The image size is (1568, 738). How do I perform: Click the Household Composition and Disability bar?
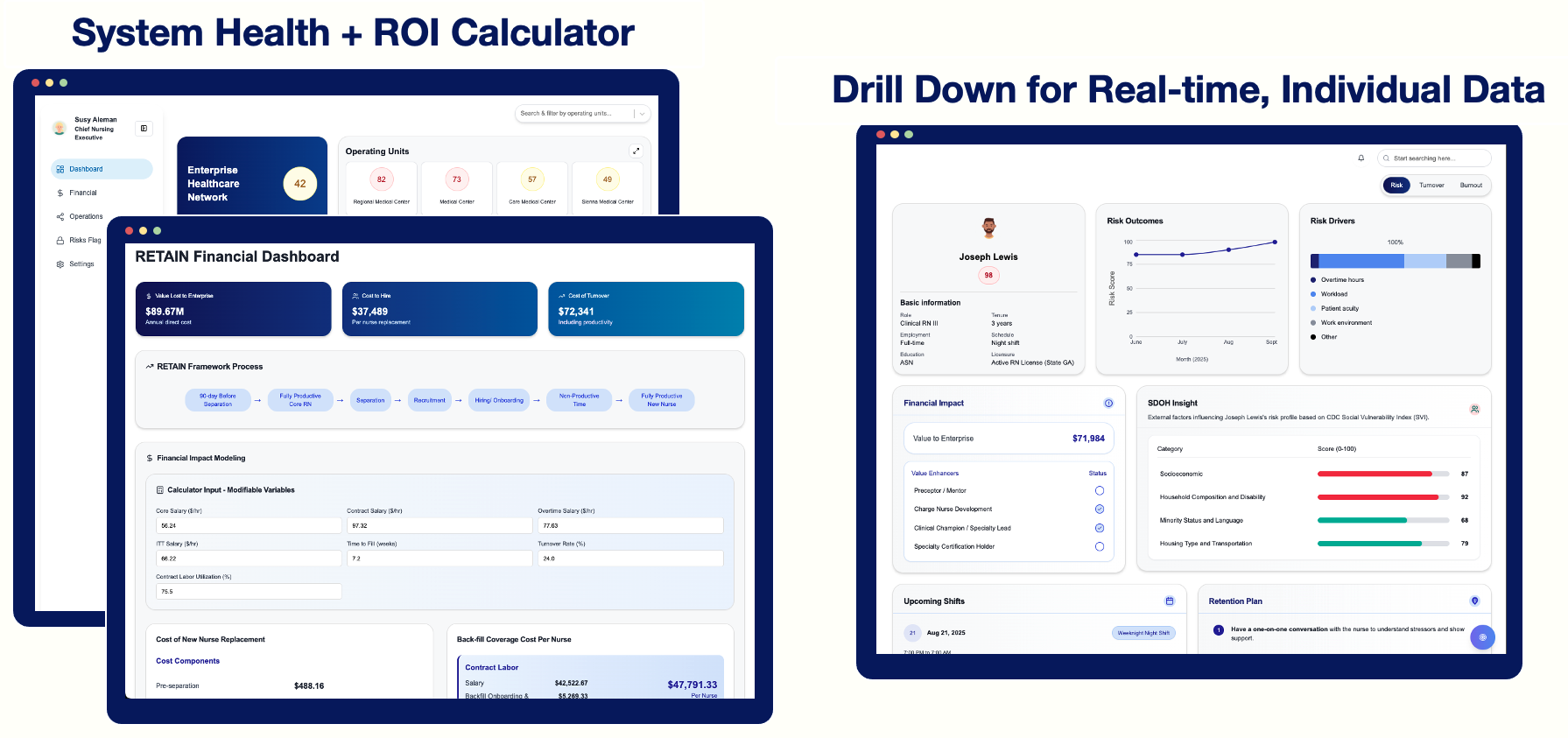coord(1382,497)
